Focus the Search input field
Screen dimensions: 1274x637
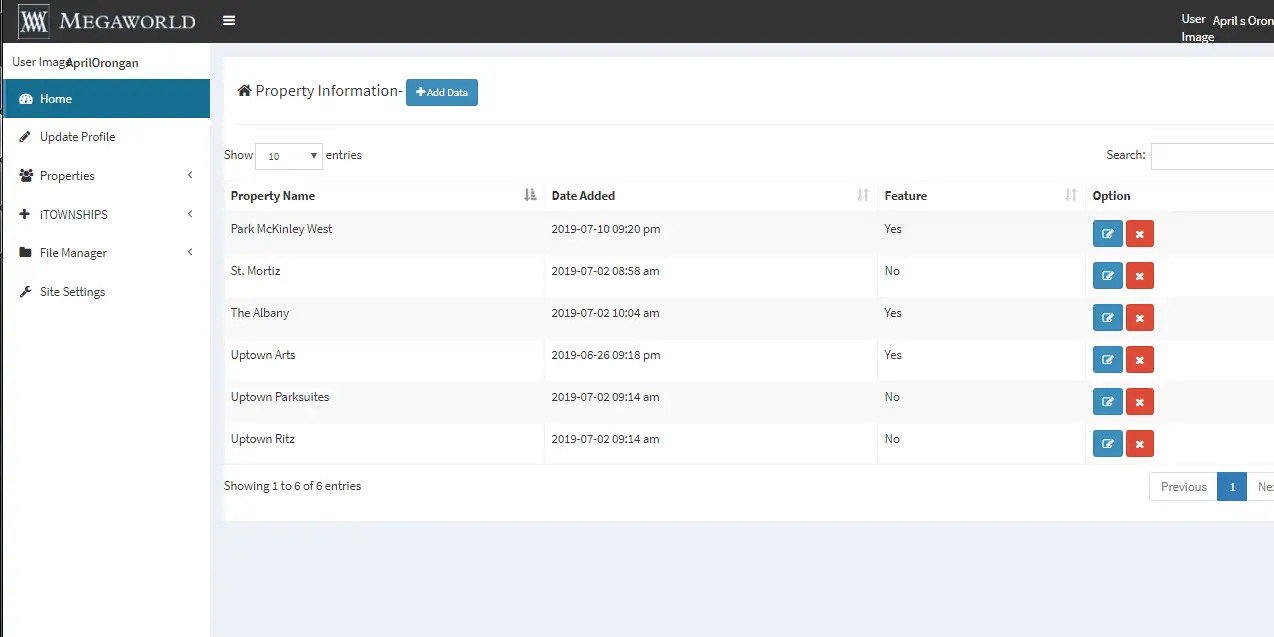pyautogui.click(x=1212, y=156)
